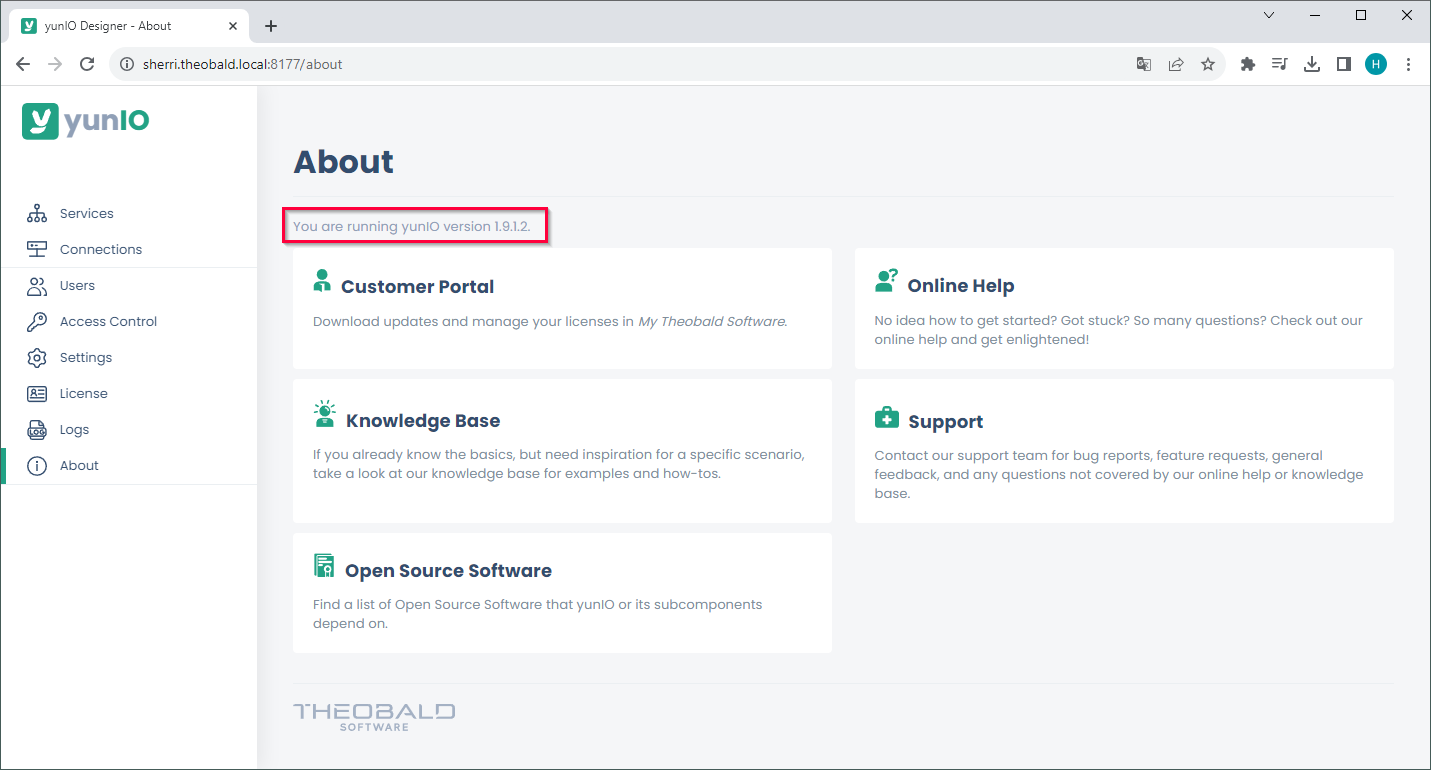The width and height of the screenshot is (1431, 770).
Task: Click the Settings gear icon
Action: [37, 358]
